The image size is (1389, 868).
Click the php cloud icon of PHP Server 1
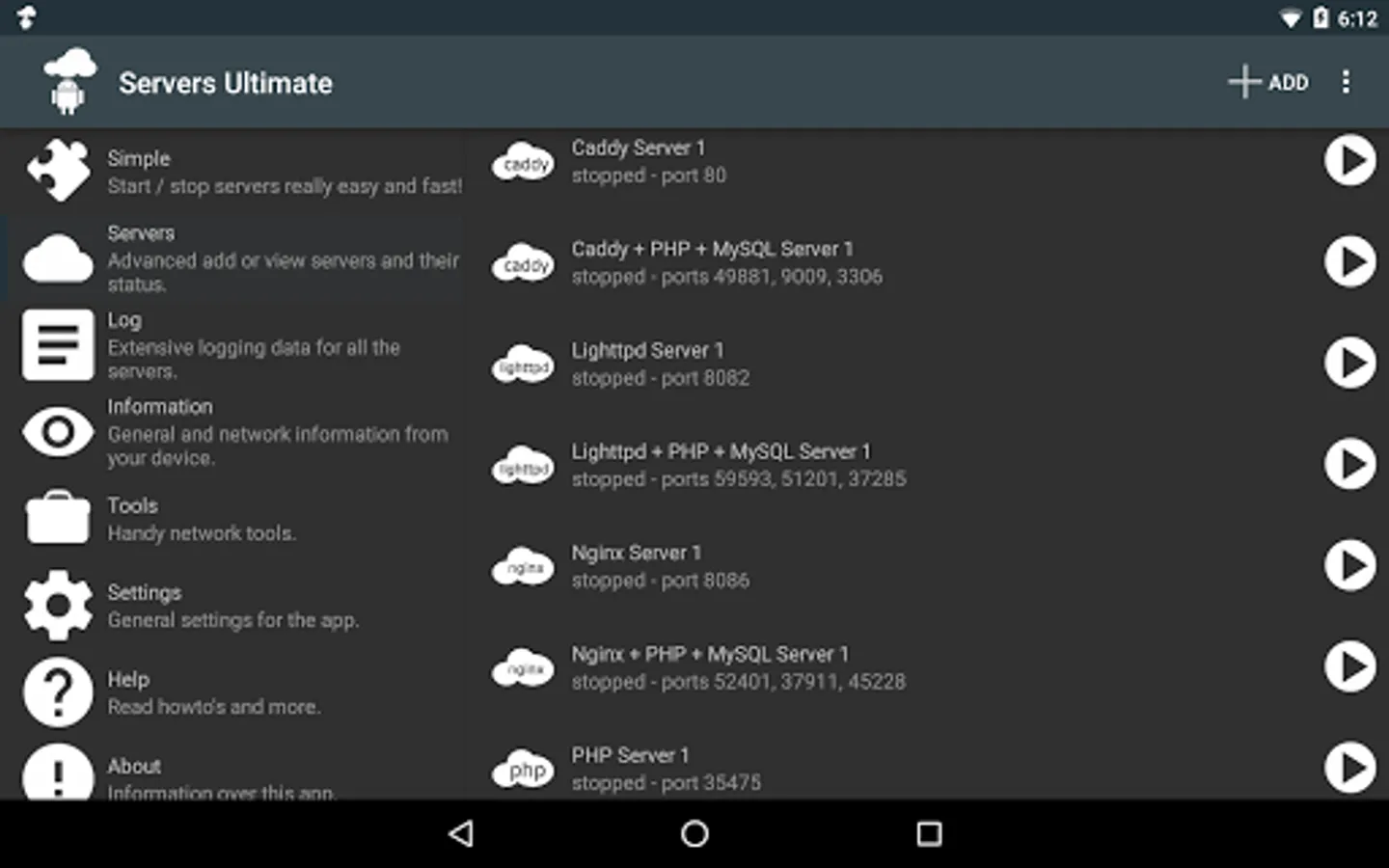point(524,770)
